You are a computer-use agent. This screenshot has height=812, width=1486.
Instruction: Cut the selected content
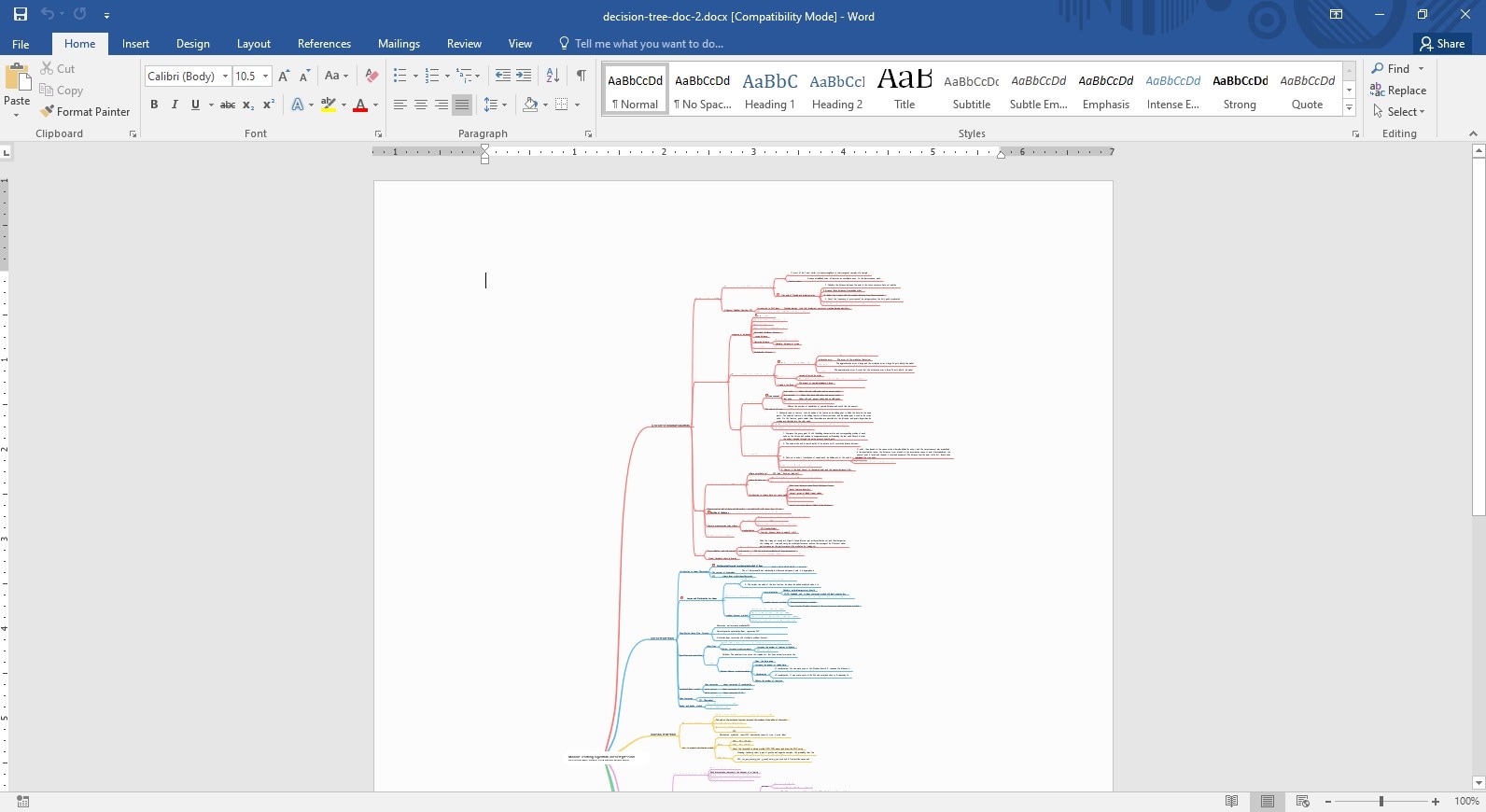pos(58,68)
